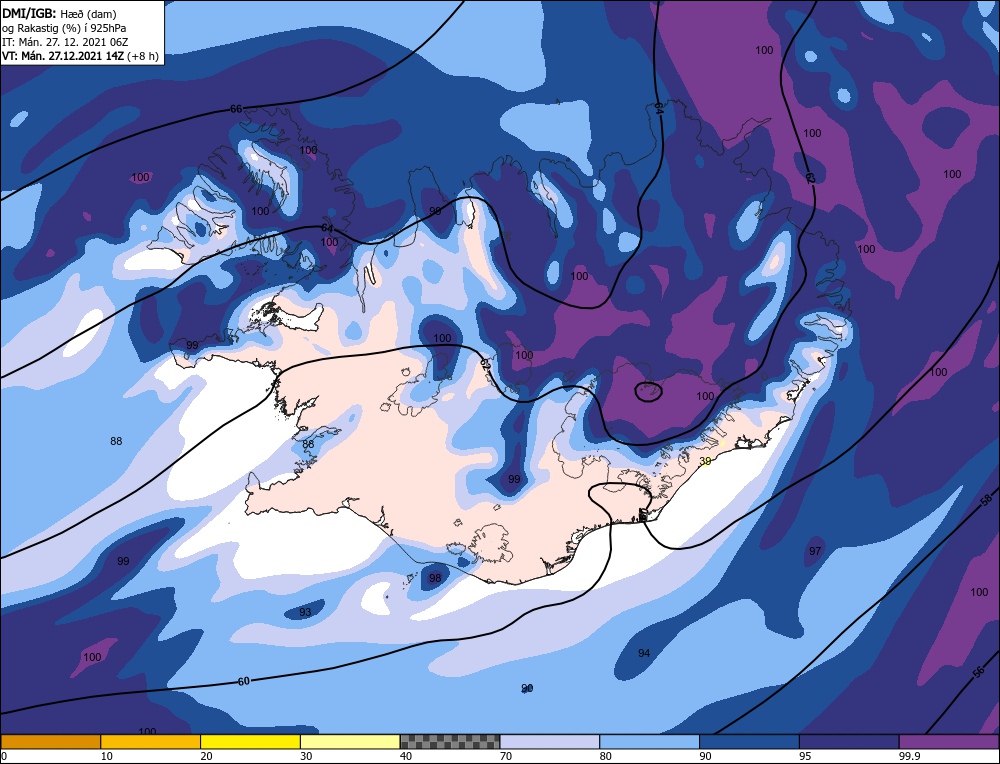Viewport: 1000px width, 764px height.
Task: Click the pale yellow 30–40 legend swatch
Action: 350,741
